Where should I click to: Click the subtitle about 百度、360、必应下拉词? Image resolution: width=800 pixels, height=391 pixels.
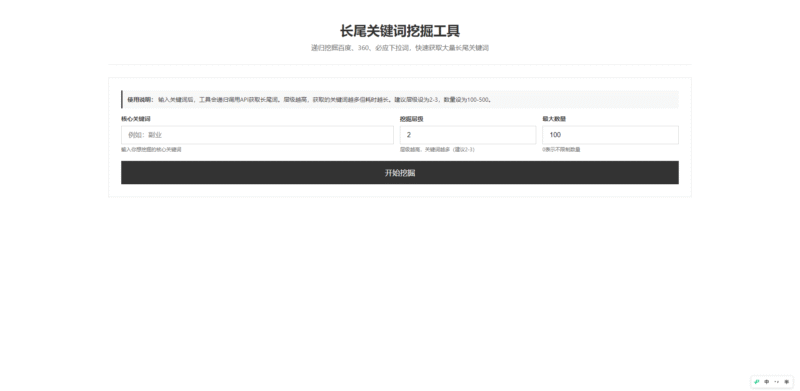click(x=399, y=48)
